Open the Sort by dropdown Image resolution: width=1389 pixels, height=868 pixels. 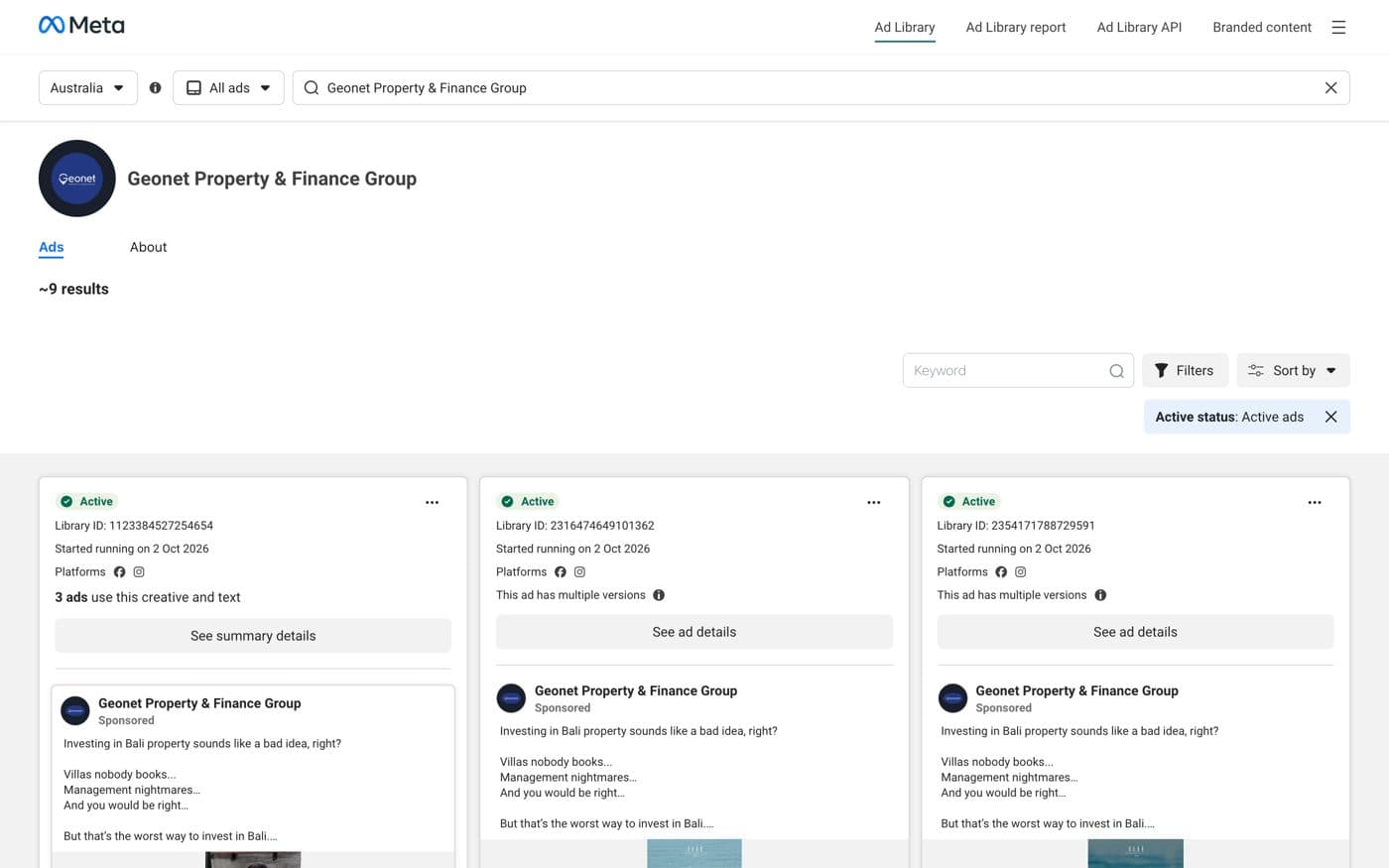(x=1293, y=370)
